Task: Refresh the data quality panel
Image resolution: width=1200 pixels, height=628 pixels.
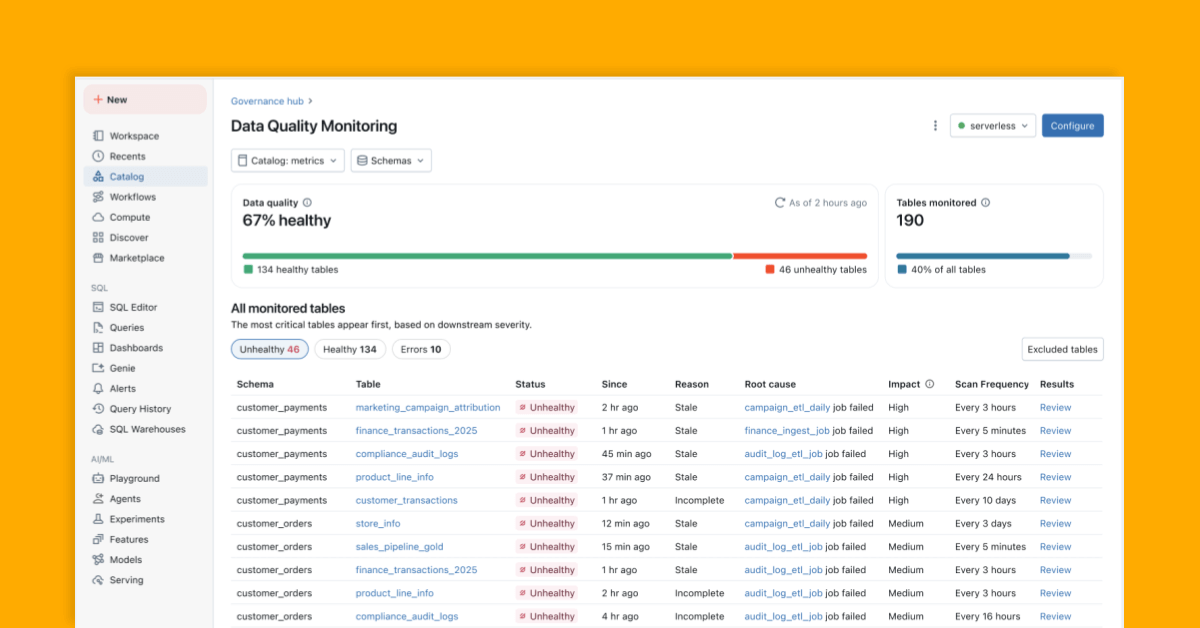Action: (781, 202)
